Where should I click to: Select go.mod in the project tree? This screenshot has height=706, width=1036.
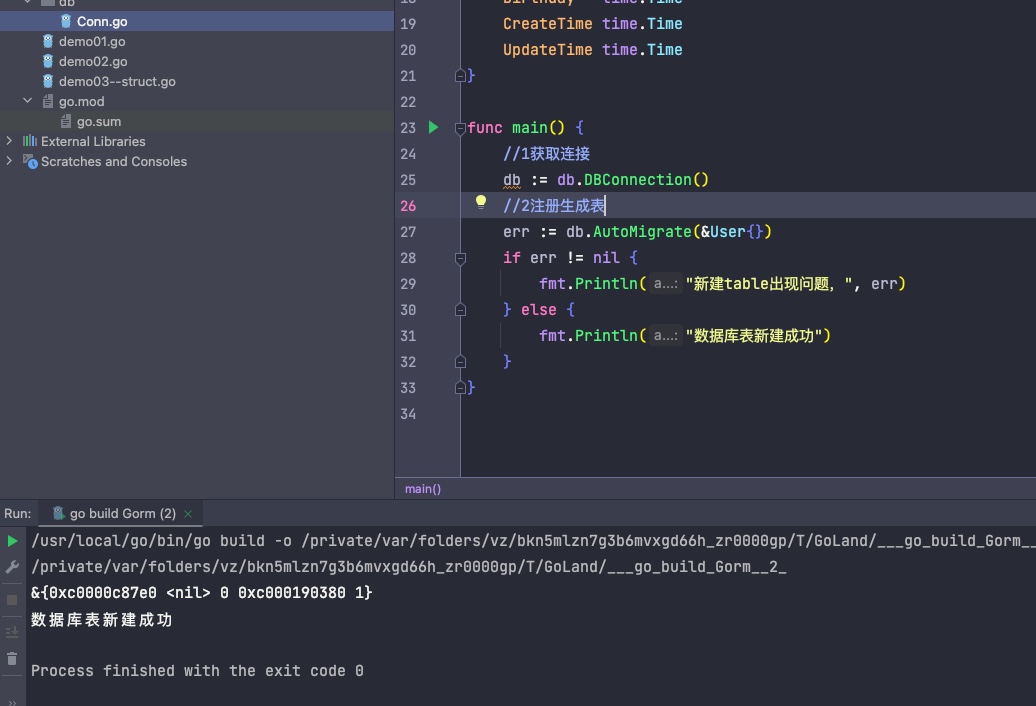coord(81,101)
